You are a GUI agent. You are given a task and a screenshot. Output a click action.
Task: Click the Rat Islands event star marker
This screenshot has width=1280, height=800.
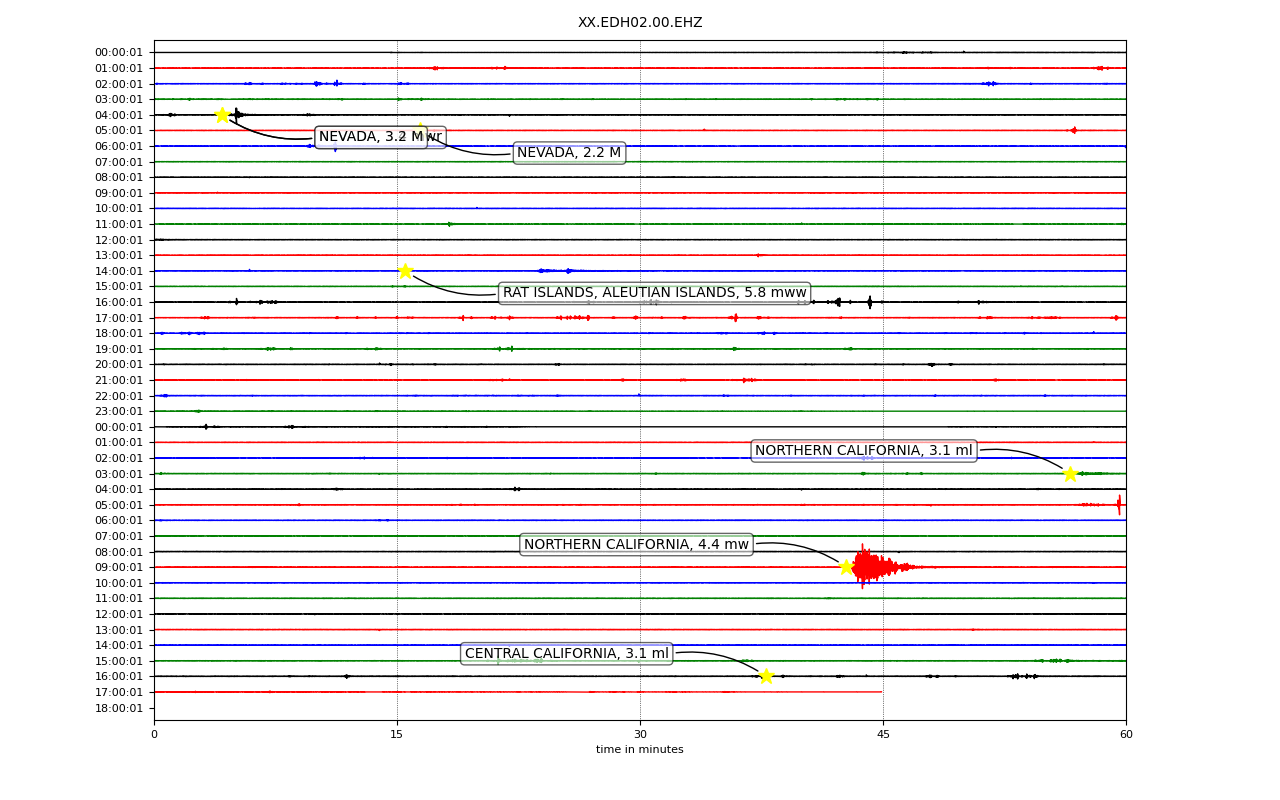tap(405, 271)
